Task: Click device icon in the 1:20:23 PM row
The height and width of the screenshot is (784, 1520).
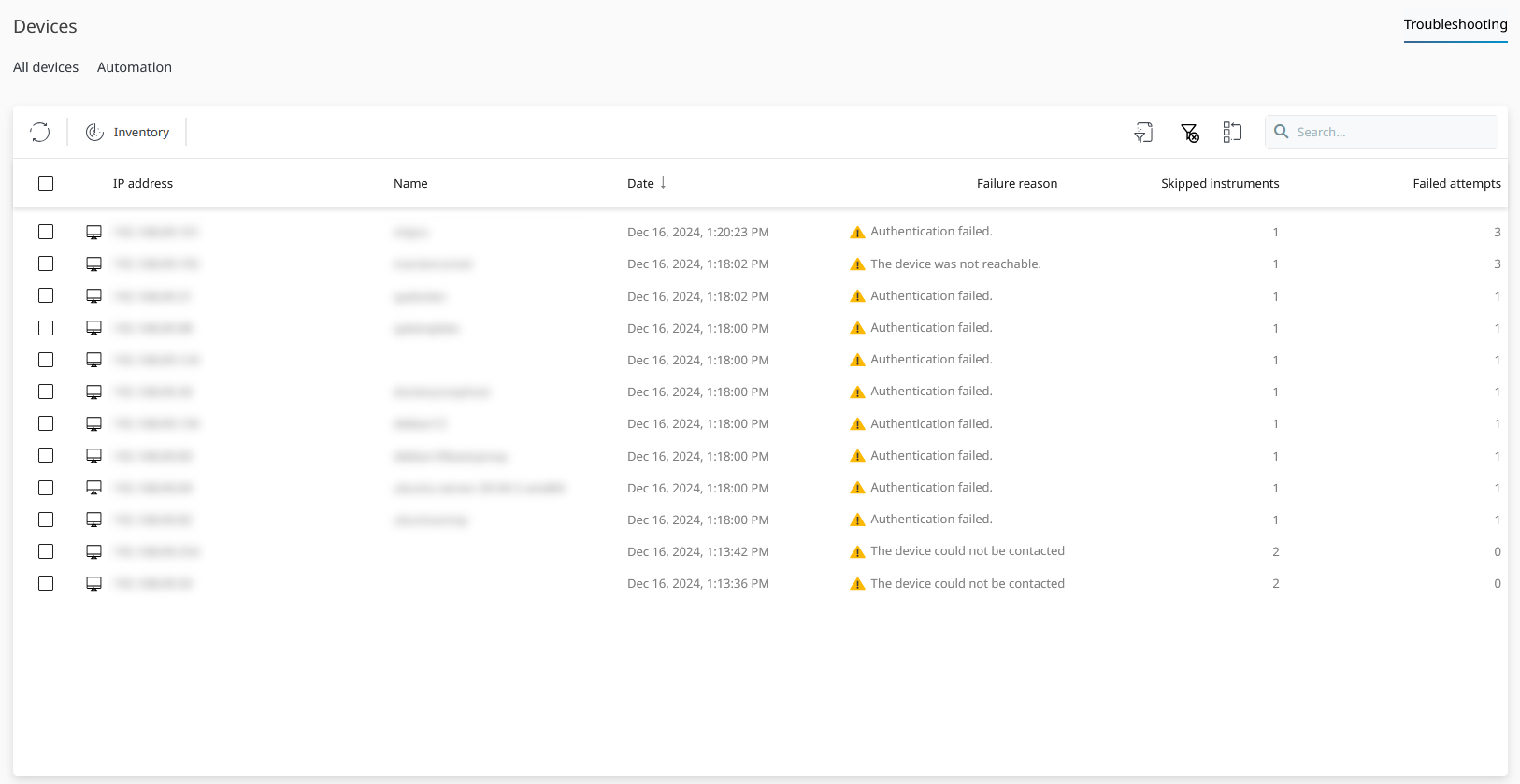Action: pyautogui.click(x=93, y=232)
